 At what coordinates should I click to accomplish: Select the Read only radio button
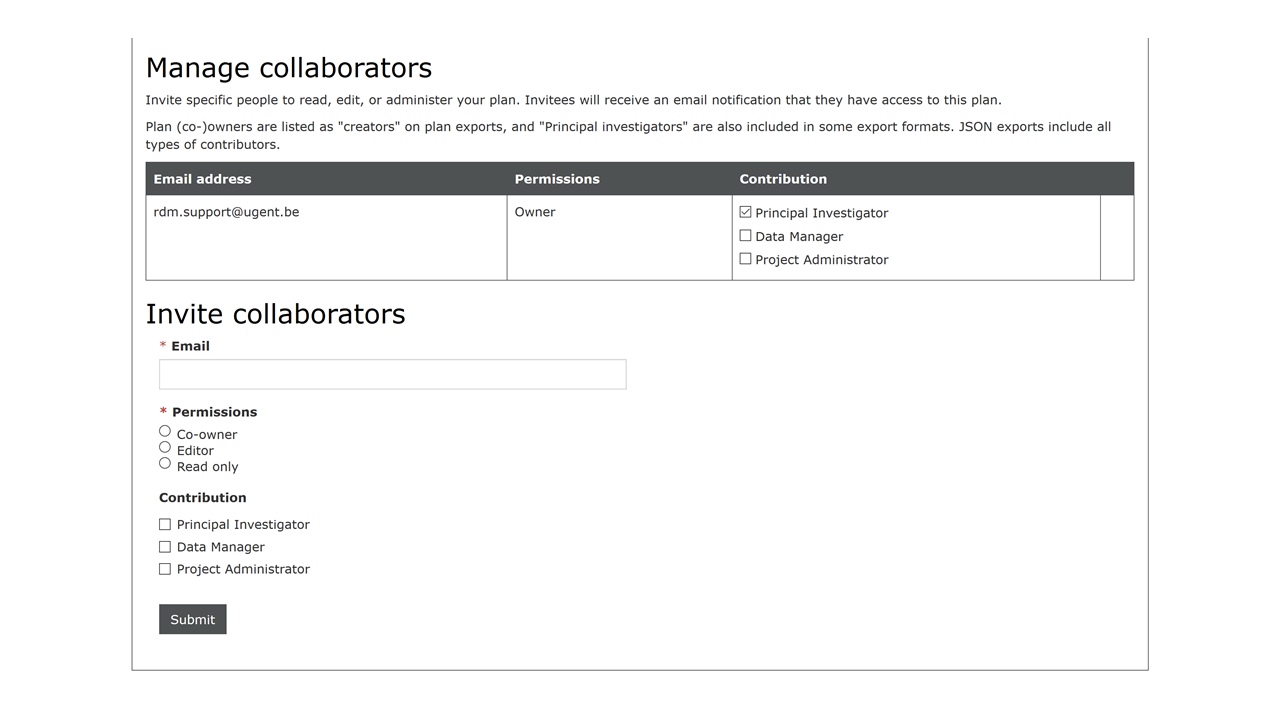[x=165, y=463]
